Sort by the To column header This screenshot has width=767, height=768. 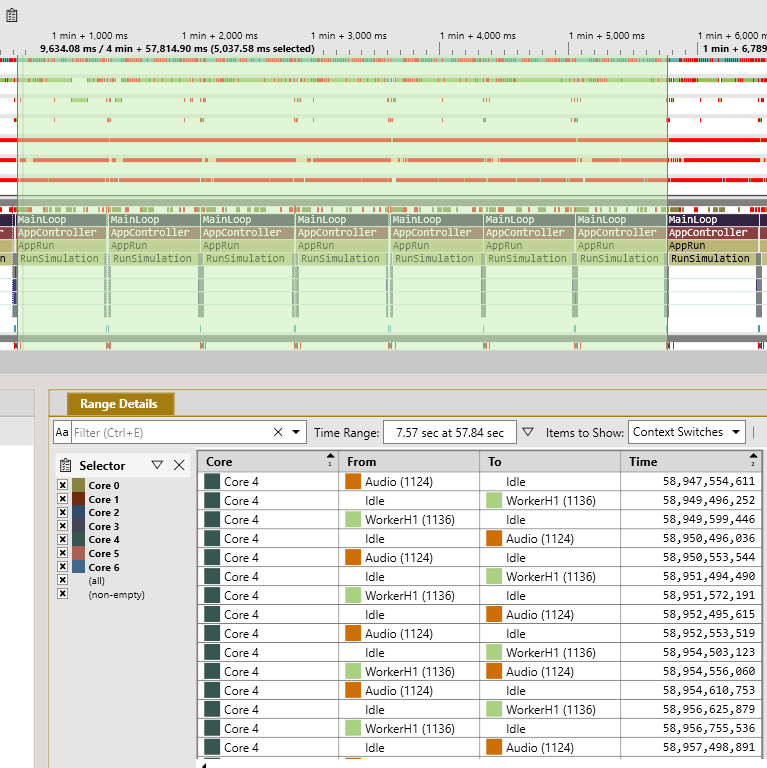550,461
